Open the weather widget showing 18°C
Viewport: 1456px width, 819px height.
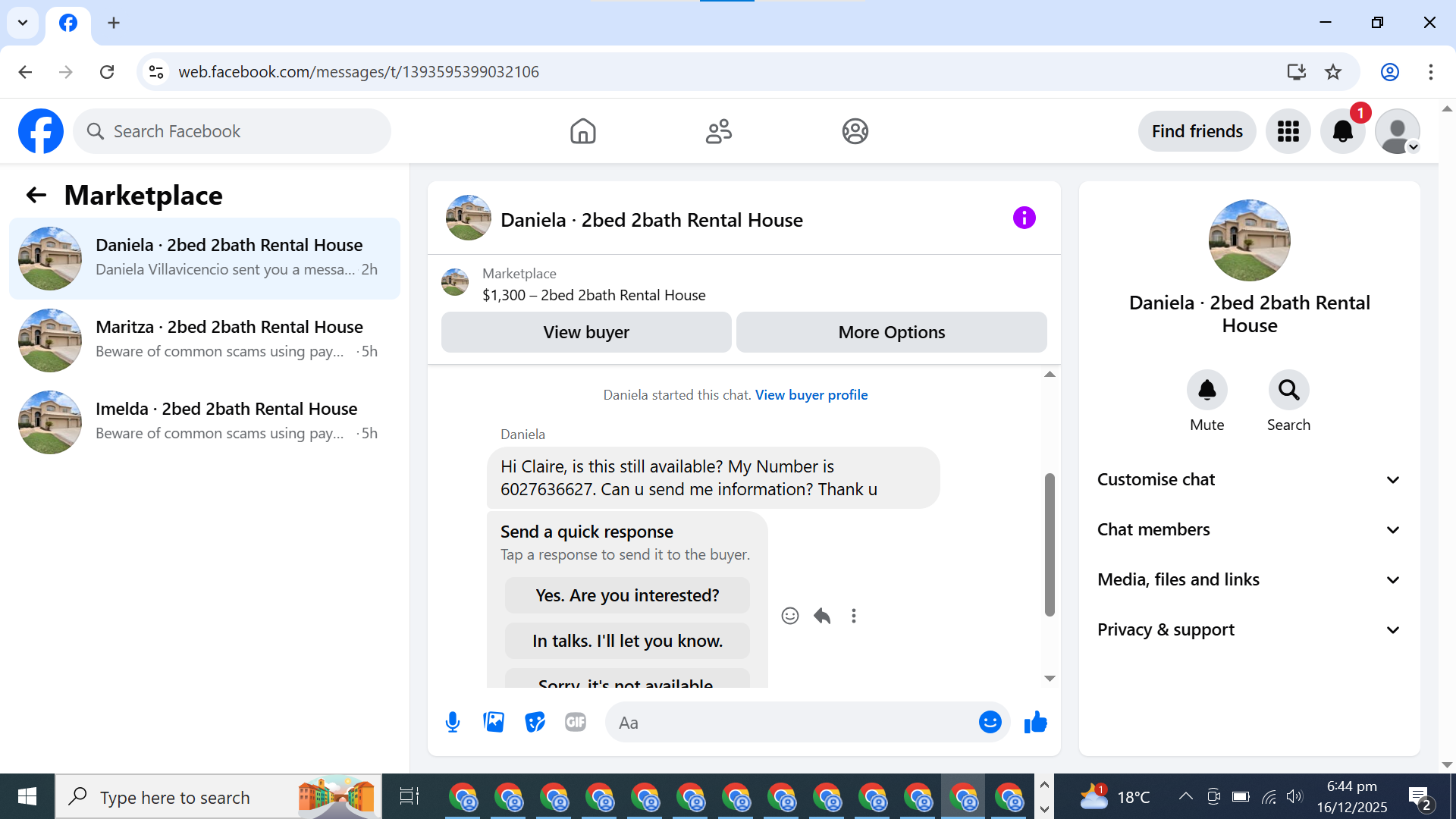pos(1115,796)
